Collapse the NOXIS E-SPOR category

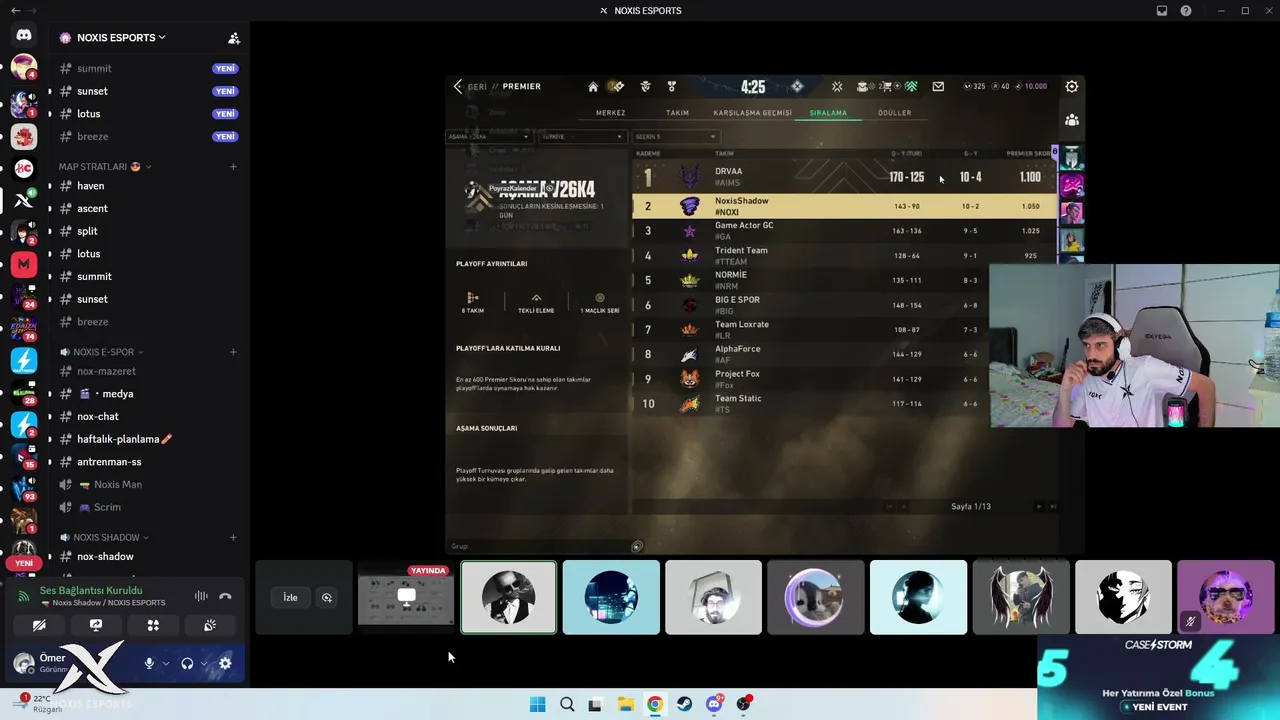click(101, 352)
